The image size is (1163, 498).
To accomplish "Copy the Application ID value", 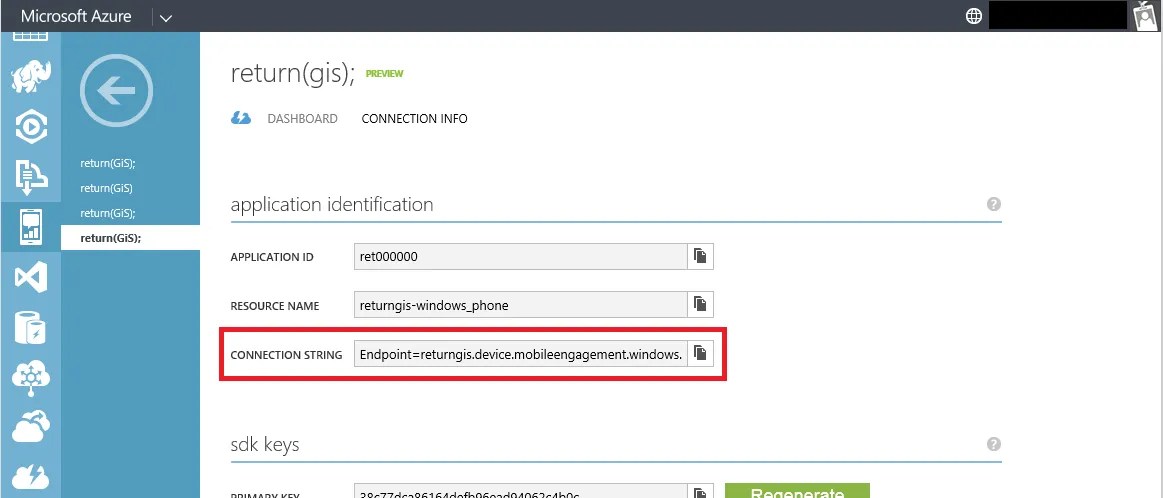I will click(x=700, y=257).
